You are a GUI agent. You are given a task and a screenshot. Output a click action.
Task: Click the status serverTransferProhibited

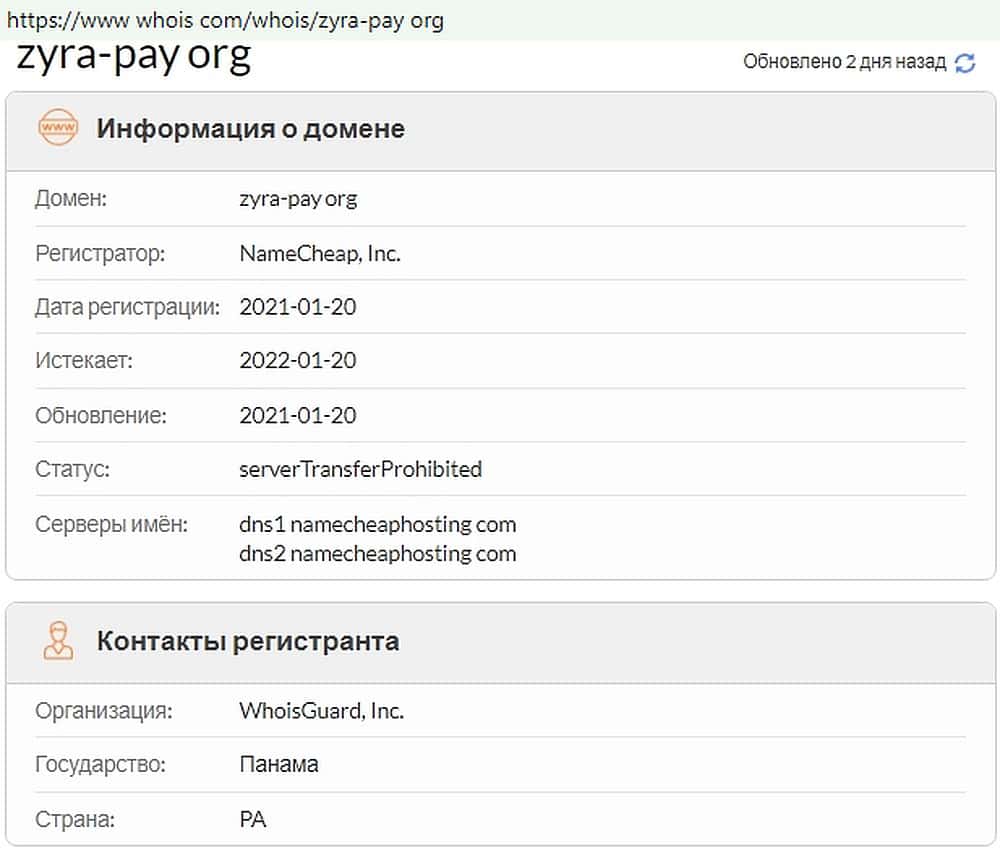tap(361, 468)
